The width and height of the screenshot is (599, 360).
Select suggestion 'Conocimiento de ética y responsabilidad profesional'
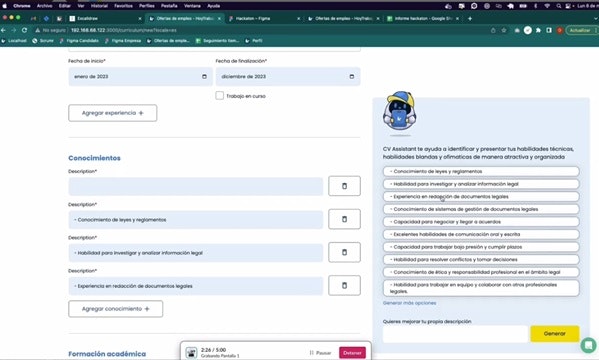tap(481, 272)
